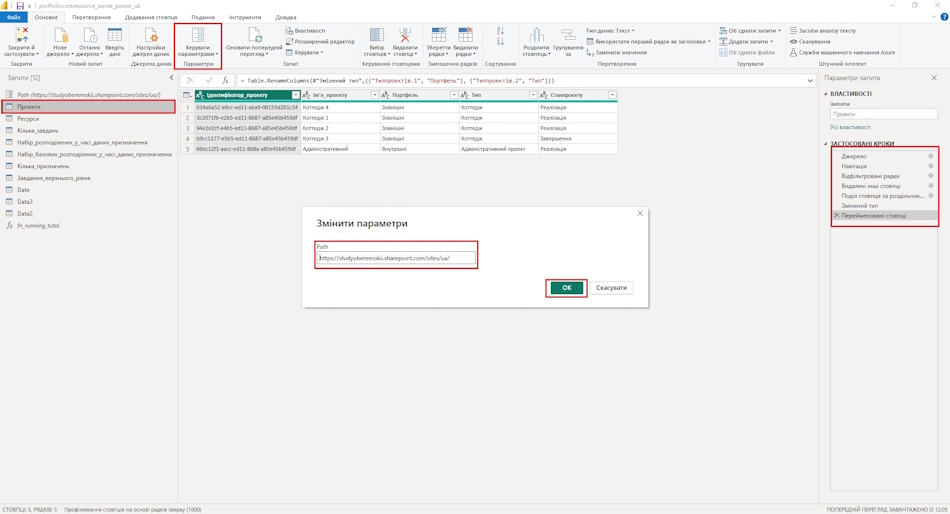Open the Тип column filter dropdown

pos(533,95)
